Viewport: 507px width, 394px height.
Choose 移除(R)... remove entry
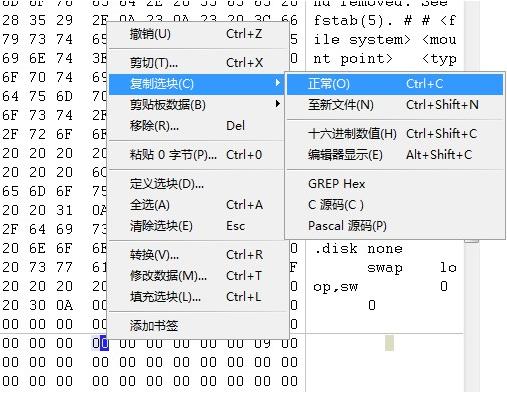pyautogui.click(x=198, y=126)
